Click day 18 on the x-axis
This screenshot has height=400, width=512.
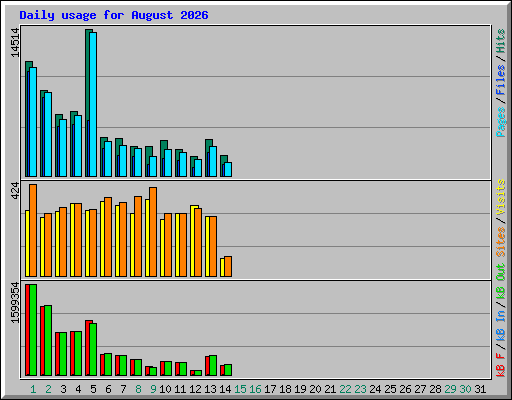[x=285, y=389]
